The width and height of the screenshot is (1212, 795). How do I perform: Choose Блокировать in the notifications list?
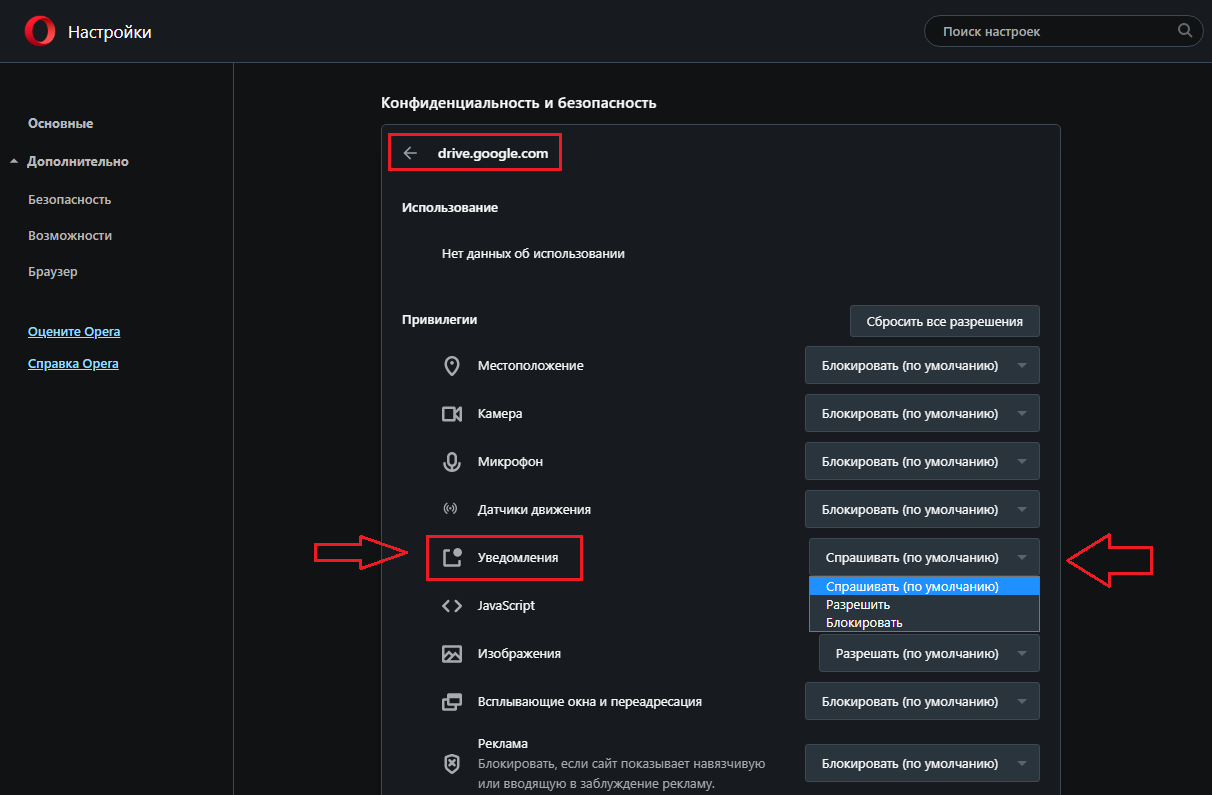(x=924, y=623)
